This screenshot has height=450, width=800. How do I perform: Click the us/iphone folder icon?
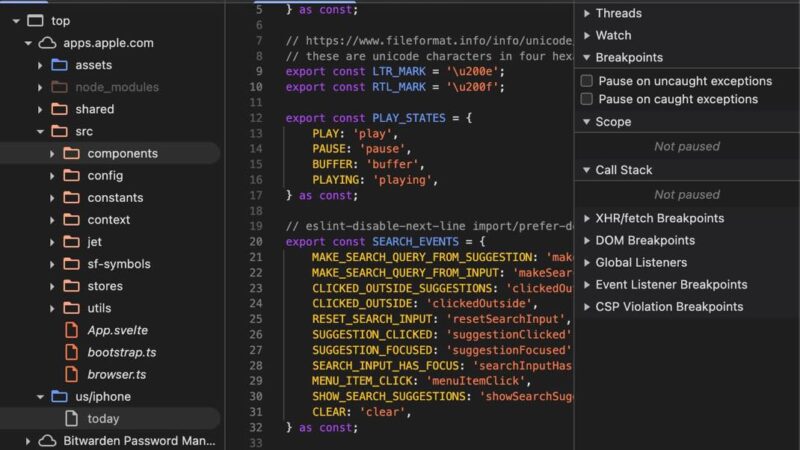(59, 396)
